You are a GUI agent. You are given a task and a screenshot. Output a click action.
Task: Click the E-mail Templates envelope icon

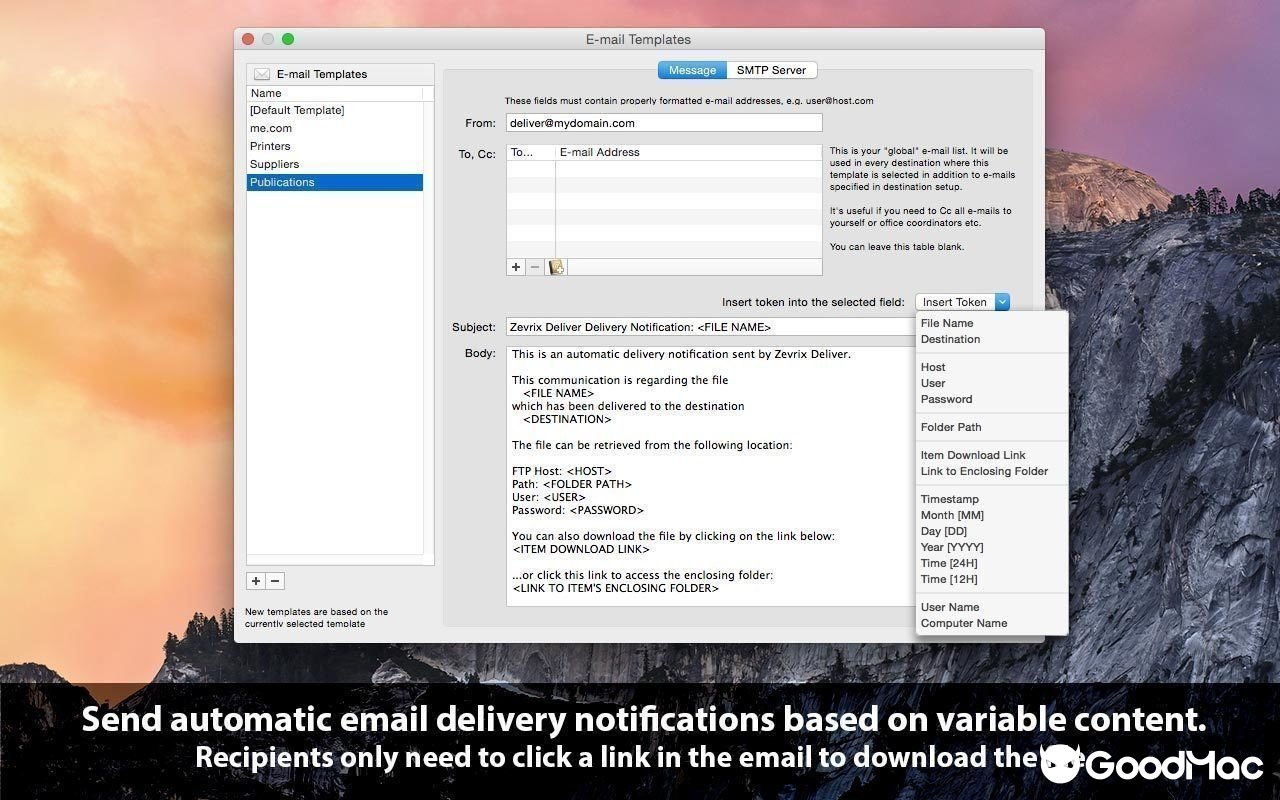(x=262, y=73)
